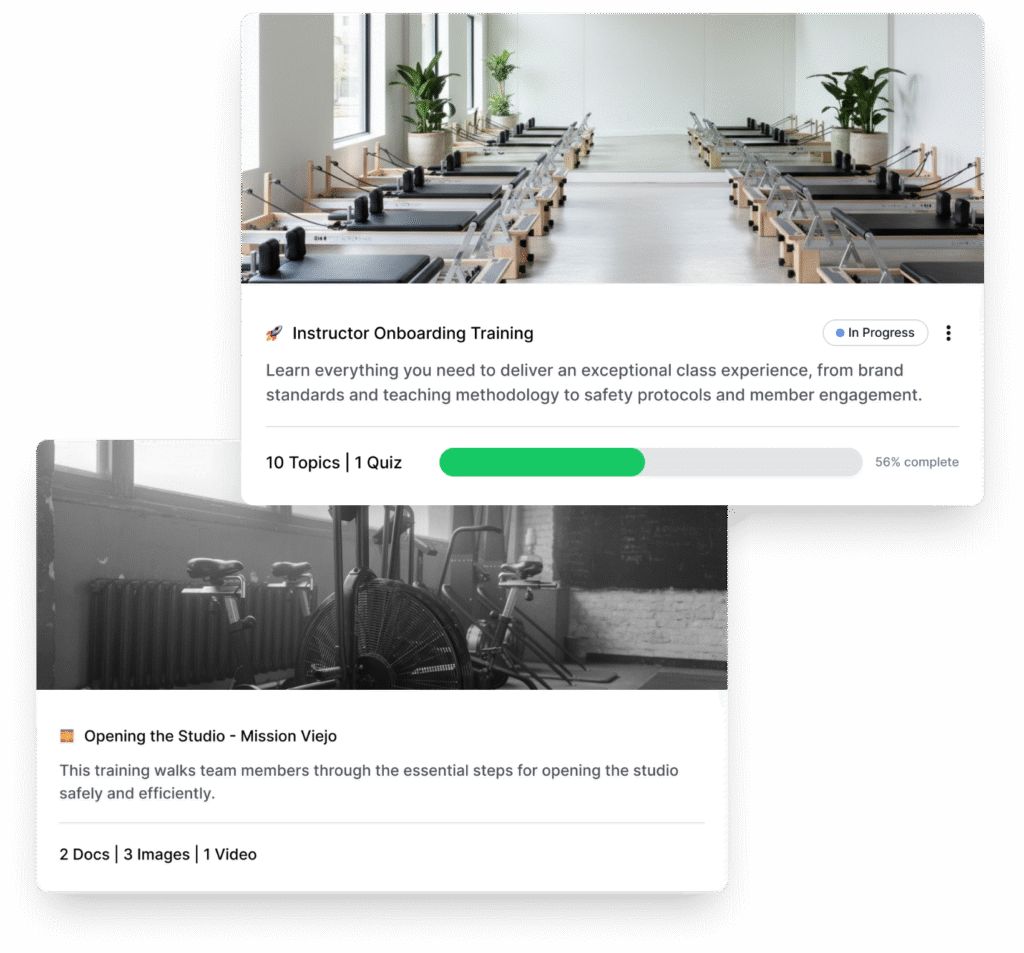Click the 2 Docs label
The image size is (1024, 953).
(x=84, y=854)
